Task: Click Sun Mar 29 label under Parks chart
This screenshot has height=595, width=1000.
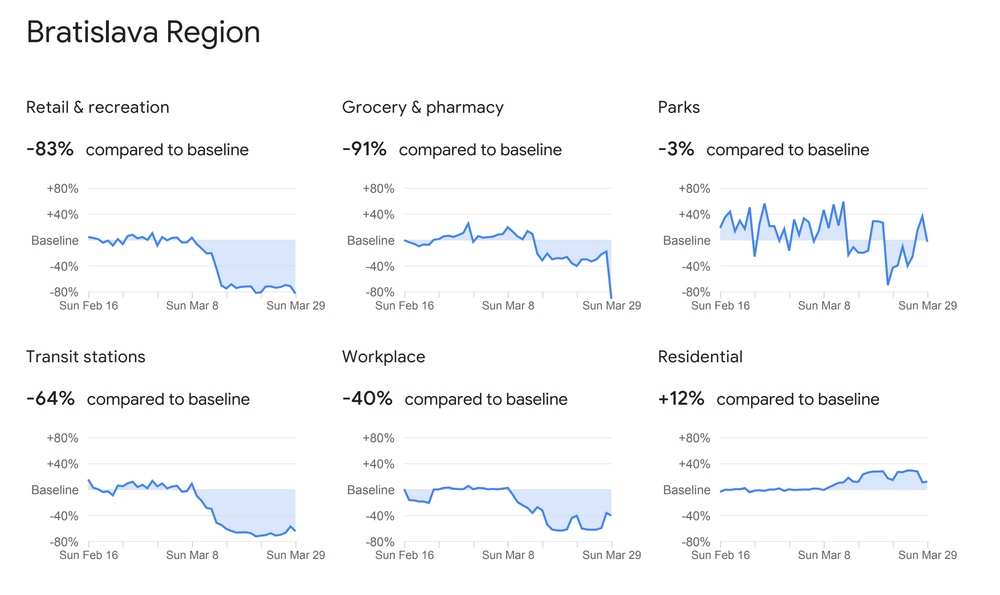Action: click(x=927, y=306)
